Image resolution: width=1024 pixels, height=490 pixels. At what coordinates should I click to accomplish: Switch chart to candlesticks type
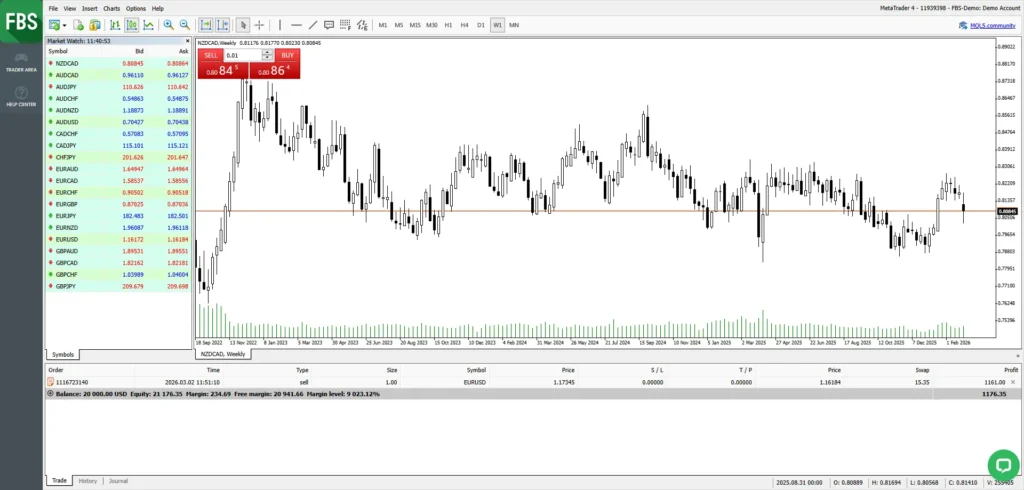tap(132, 25)
